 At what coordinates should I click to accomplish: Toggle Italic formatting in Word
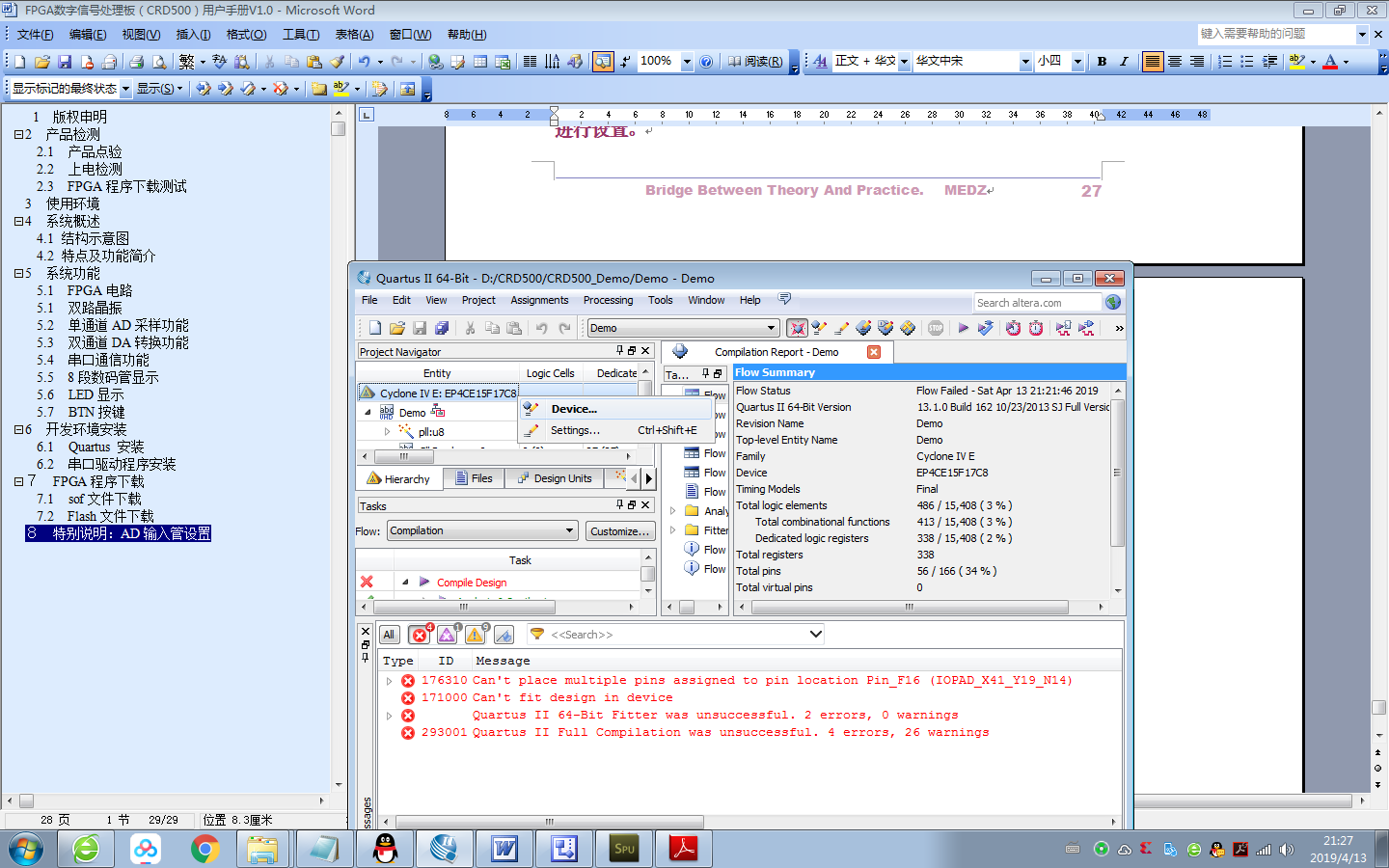point(1124,62)
